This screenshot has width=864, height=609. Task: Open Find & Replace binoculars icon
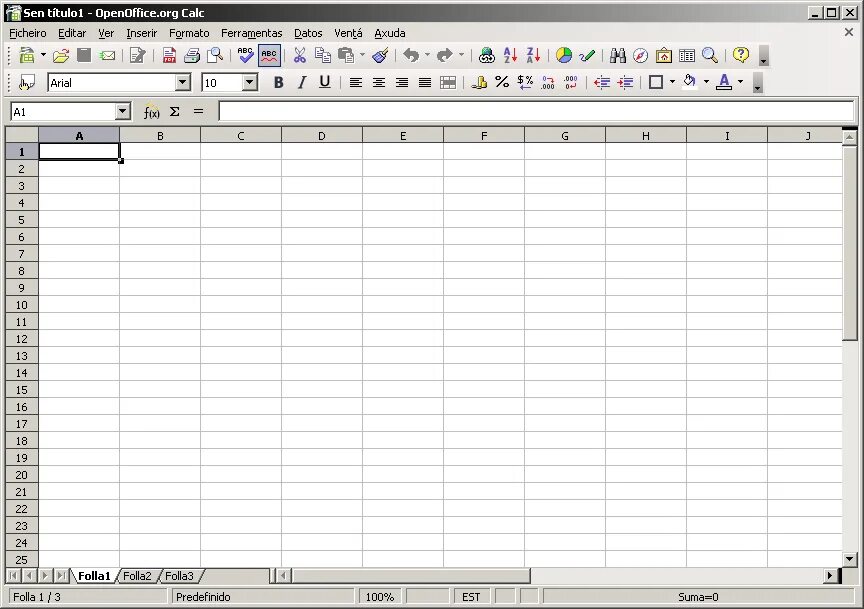pos(618,55)
